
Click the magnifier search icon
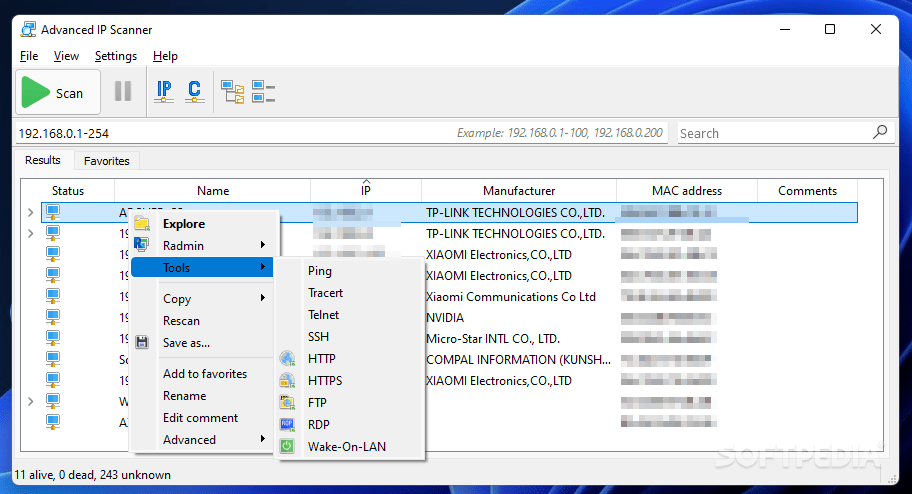point(880,132)
